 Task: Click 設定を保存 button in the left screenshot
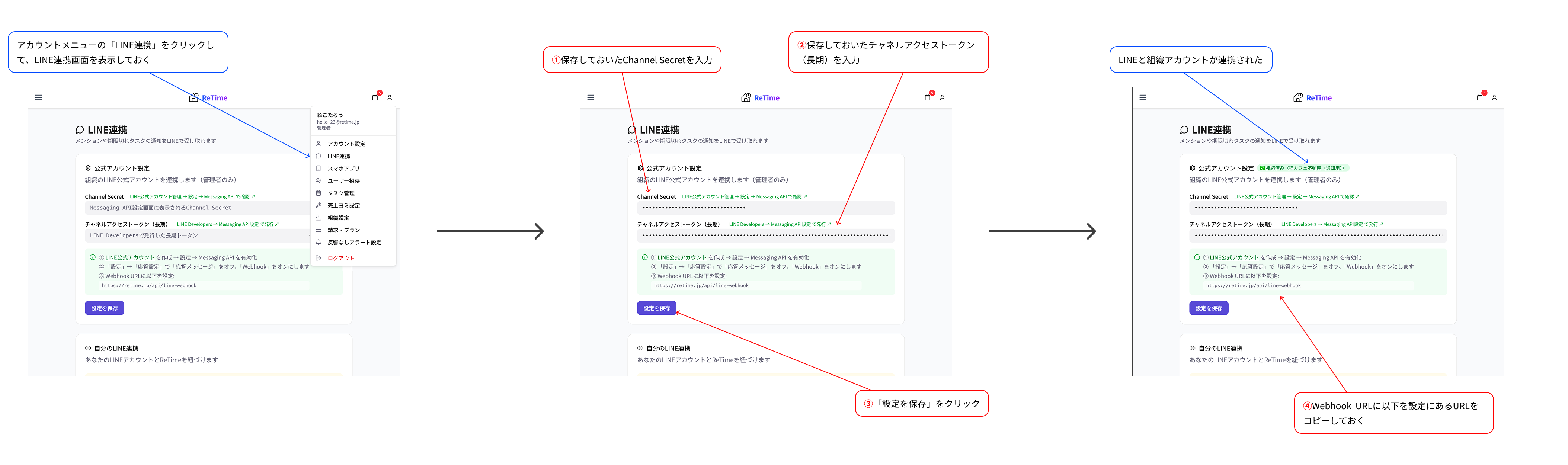(105, 308)
